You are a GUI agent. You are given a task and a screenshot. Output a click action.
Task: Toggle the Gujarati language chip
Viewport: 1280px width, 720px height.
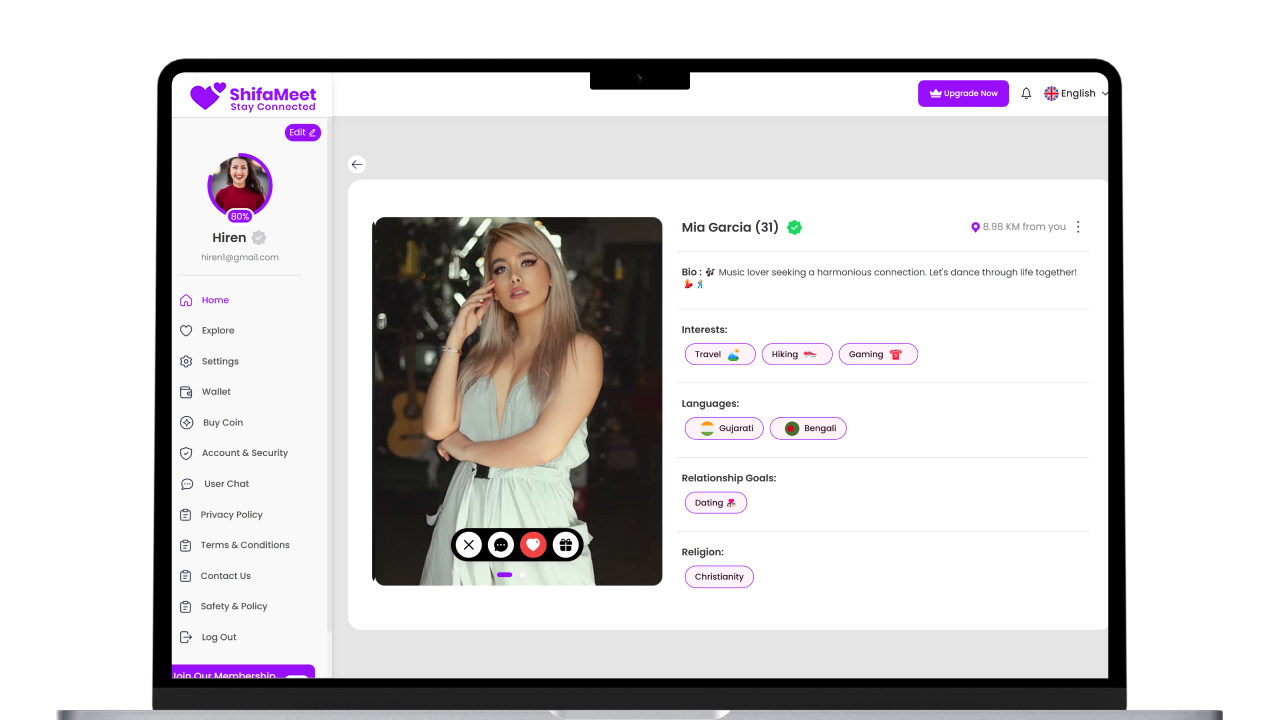pos(725,428)
